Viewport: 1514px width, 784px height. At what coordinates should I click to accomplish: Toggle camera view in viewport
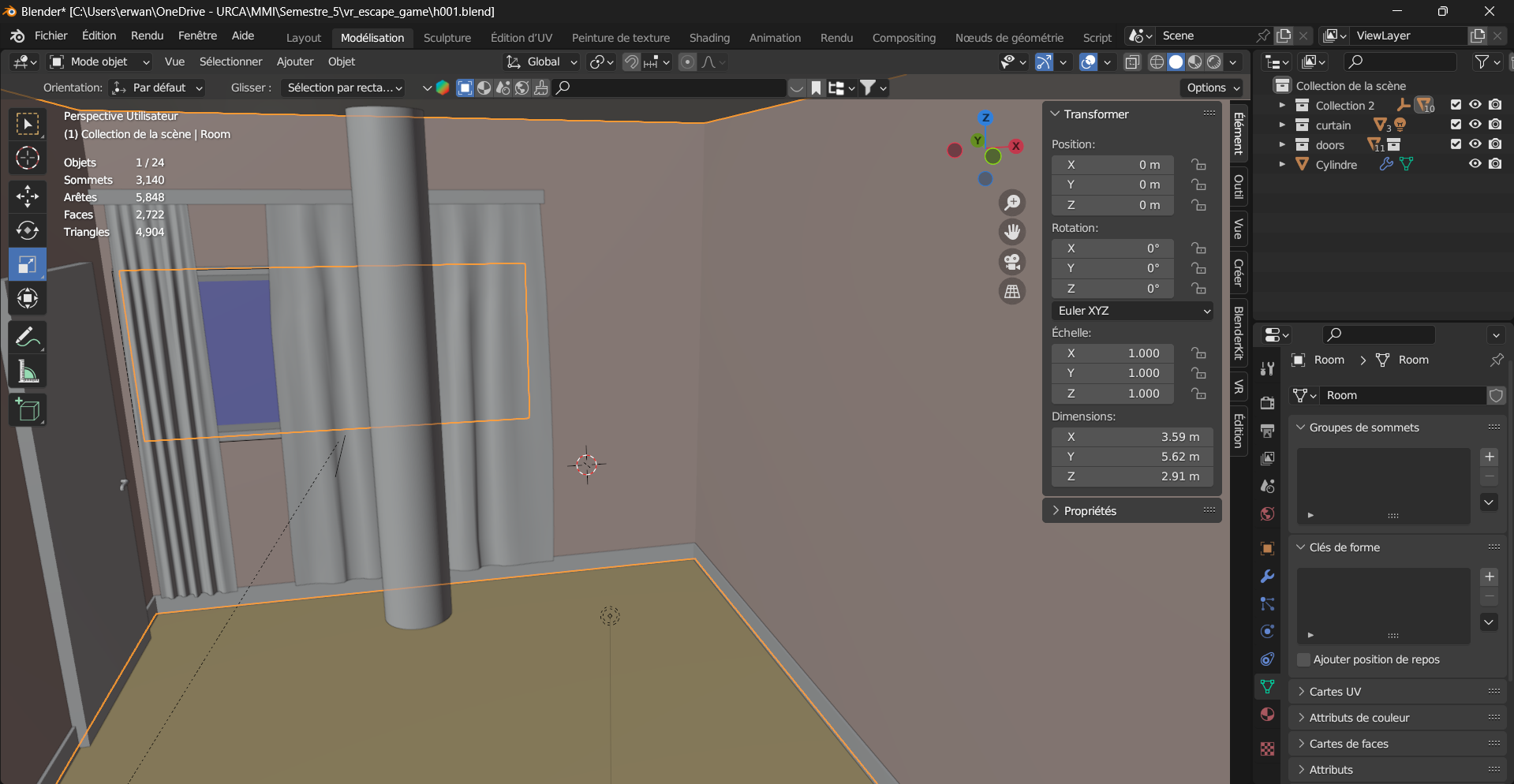[1012, 262]
